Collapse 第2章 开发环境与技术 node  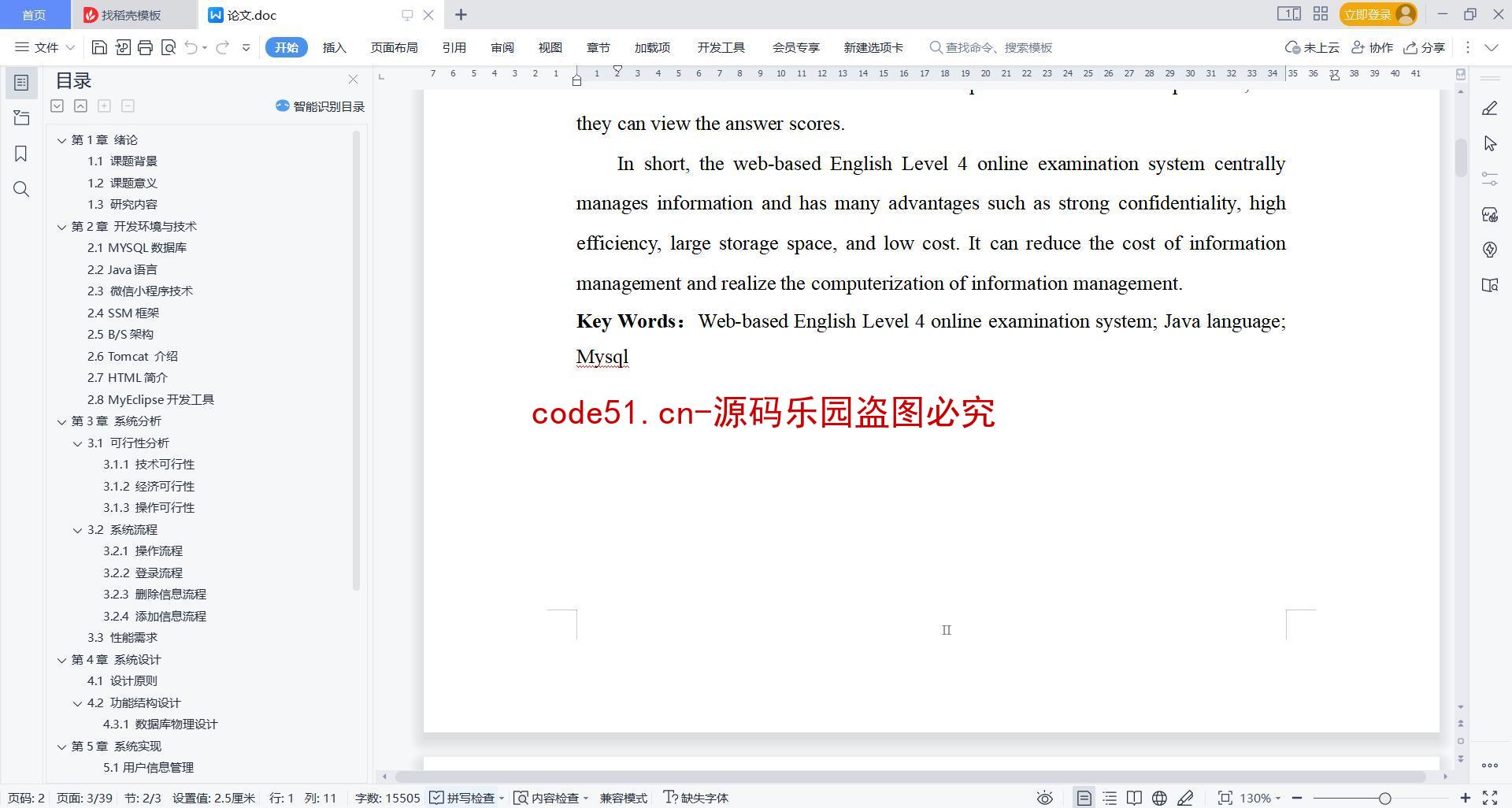point(61,227)
